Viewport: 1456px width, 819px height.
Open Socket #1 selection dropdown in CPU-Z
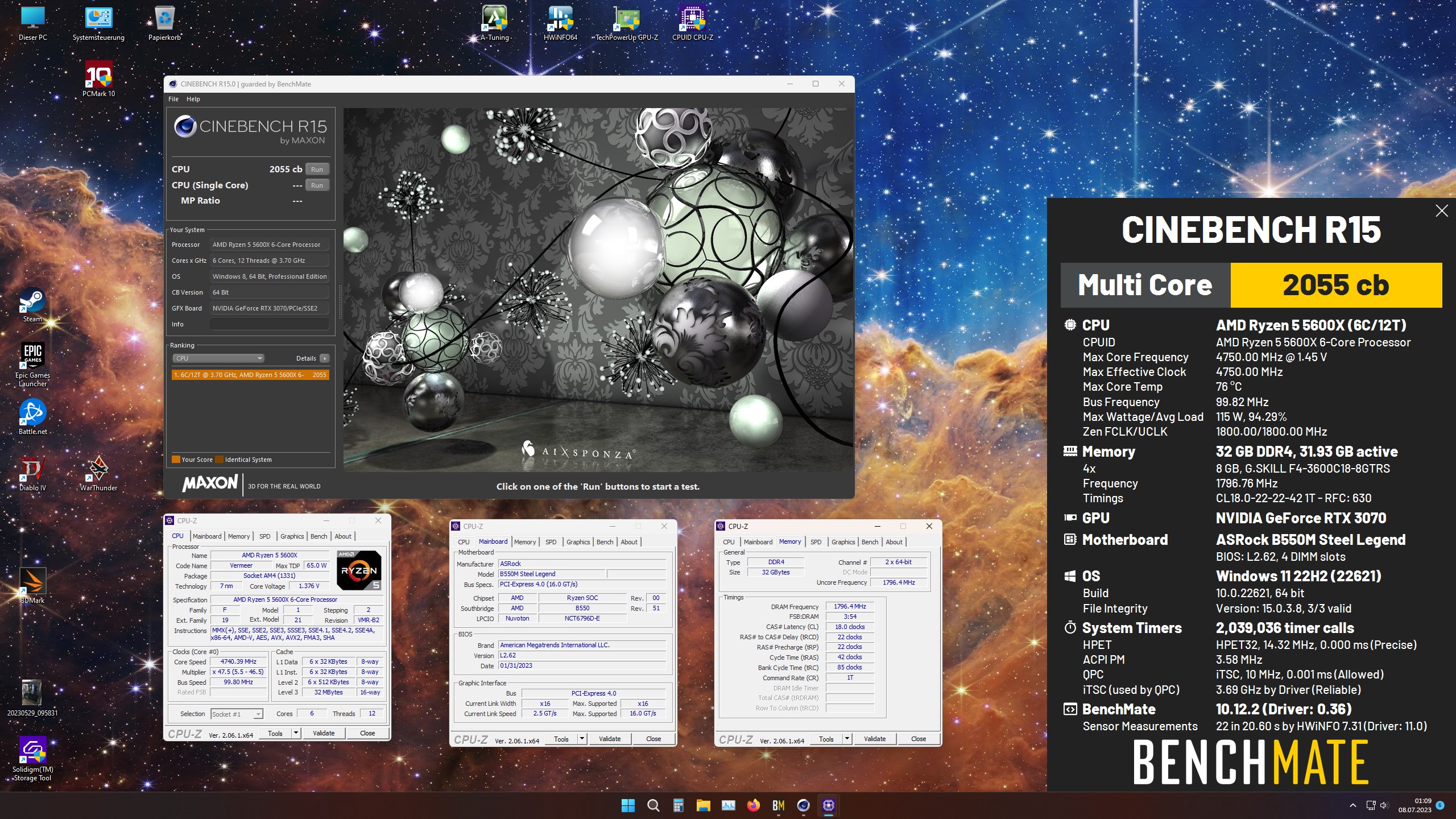[237, 714]
